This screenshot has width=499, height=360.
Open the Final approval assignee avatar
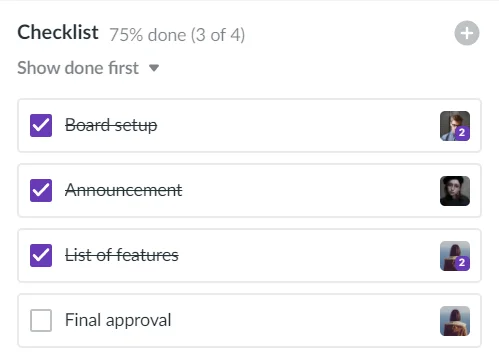[455, 321]
